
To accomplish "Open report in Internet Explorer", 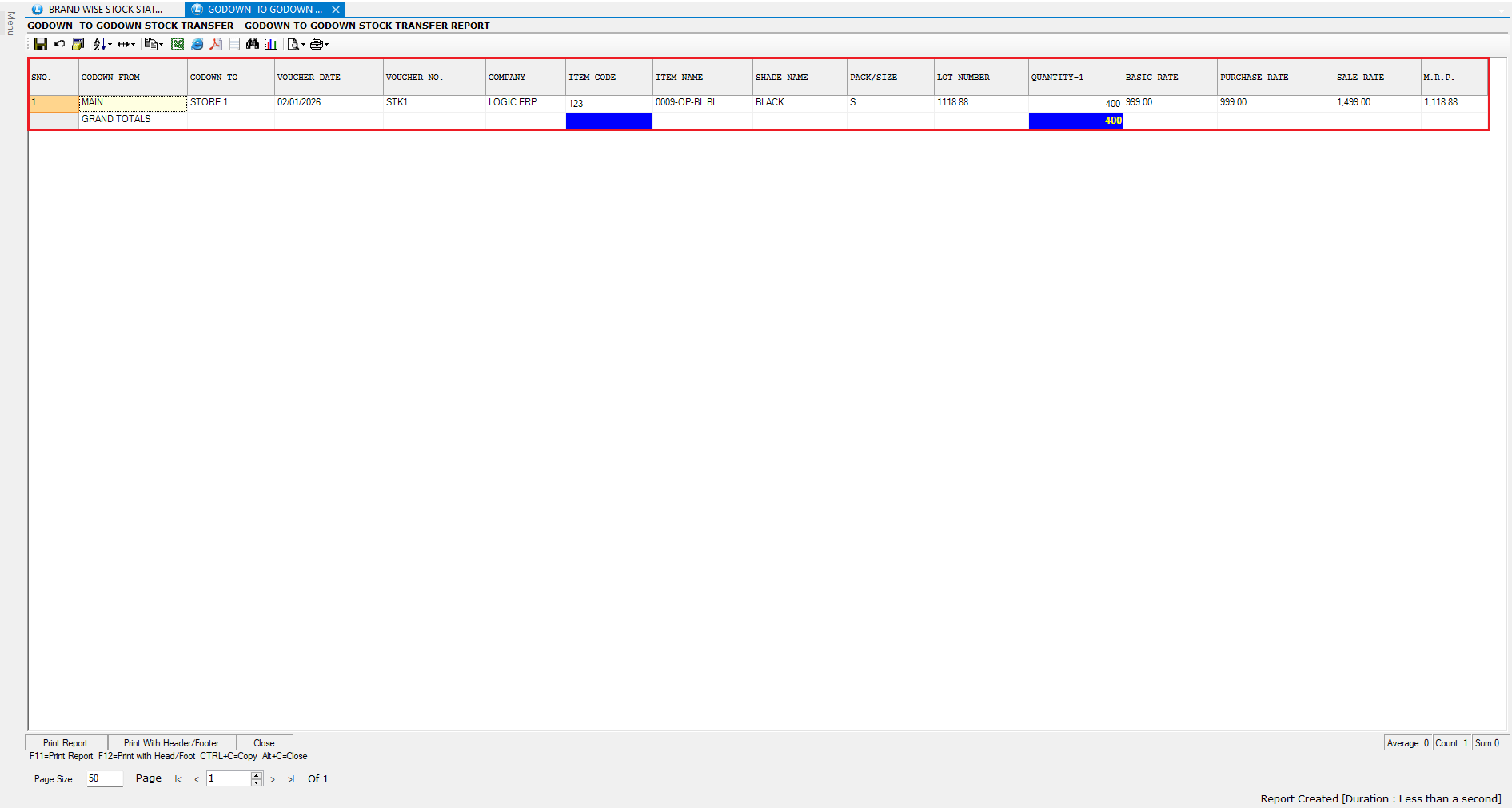I will (197, 45).
